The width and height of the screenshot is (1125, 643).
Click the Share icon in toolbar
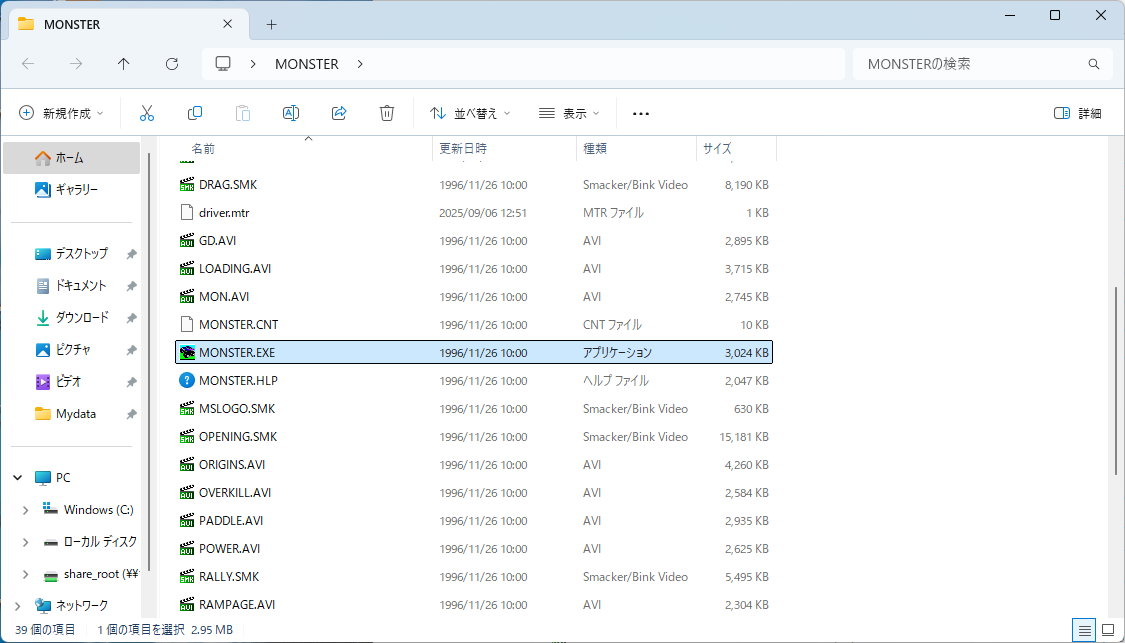click(x=339, y=113)
